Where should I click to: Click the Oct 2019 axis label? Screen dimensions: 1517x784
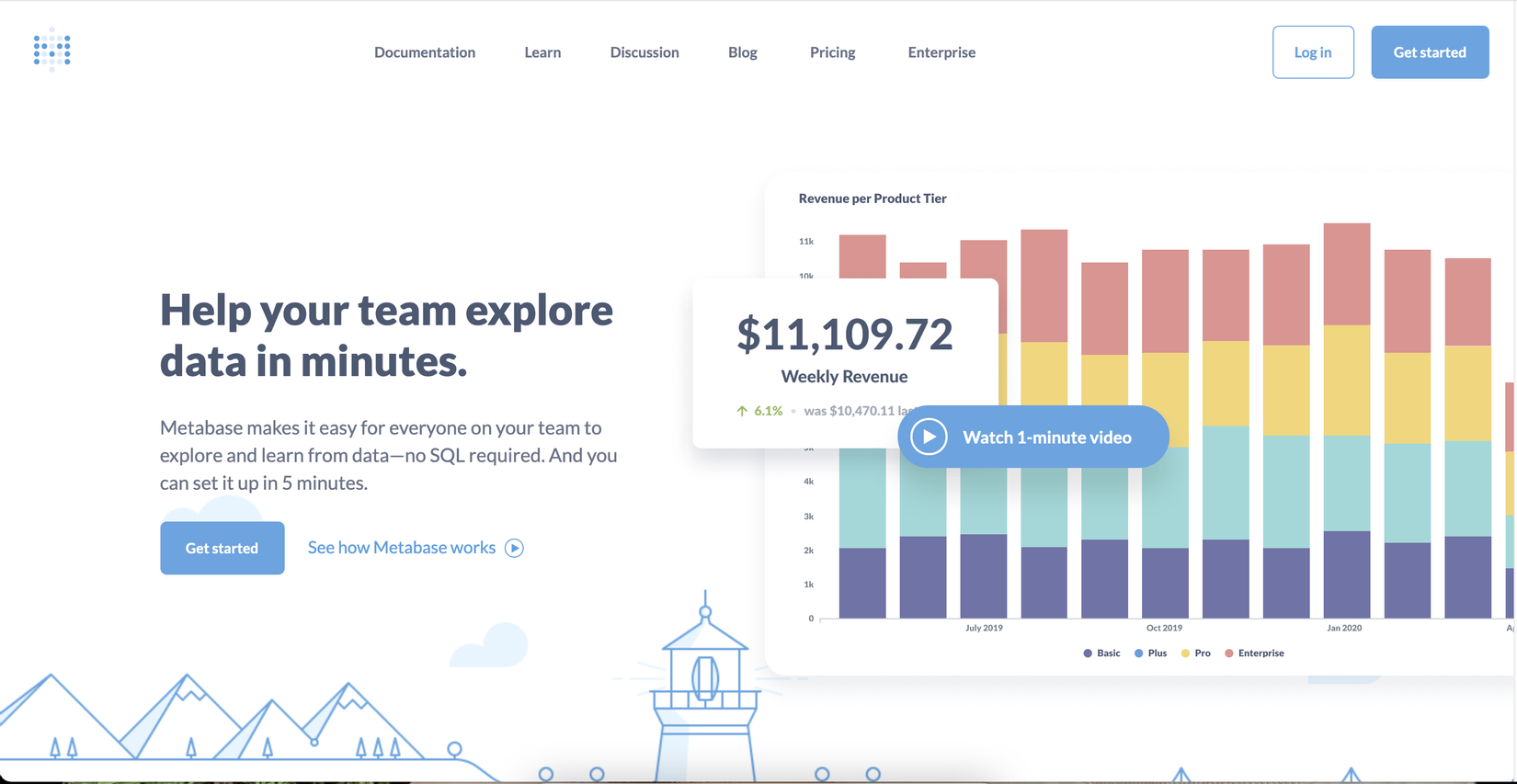coord(1164,628)
